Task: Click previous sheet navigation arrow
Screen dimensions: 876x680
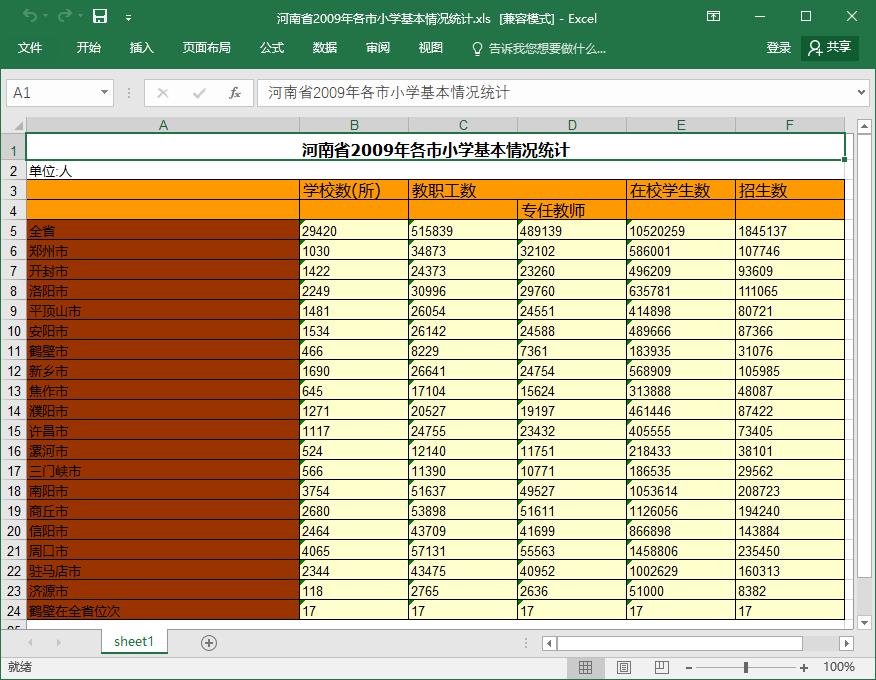Action: pyautogui.click(x=31, y=643)
